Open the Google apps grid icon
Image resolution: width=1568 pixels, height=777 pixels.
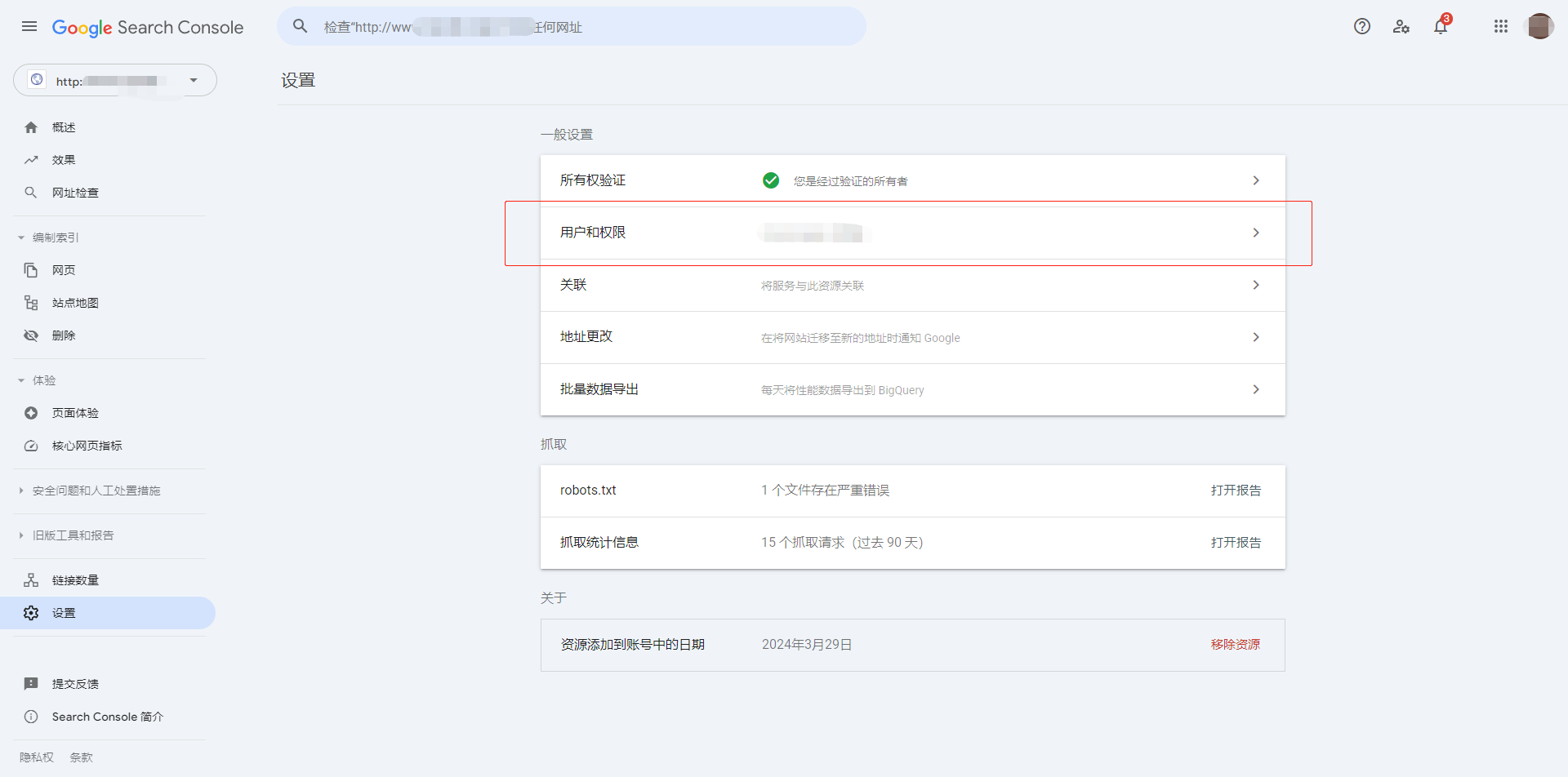(1500, 26)
